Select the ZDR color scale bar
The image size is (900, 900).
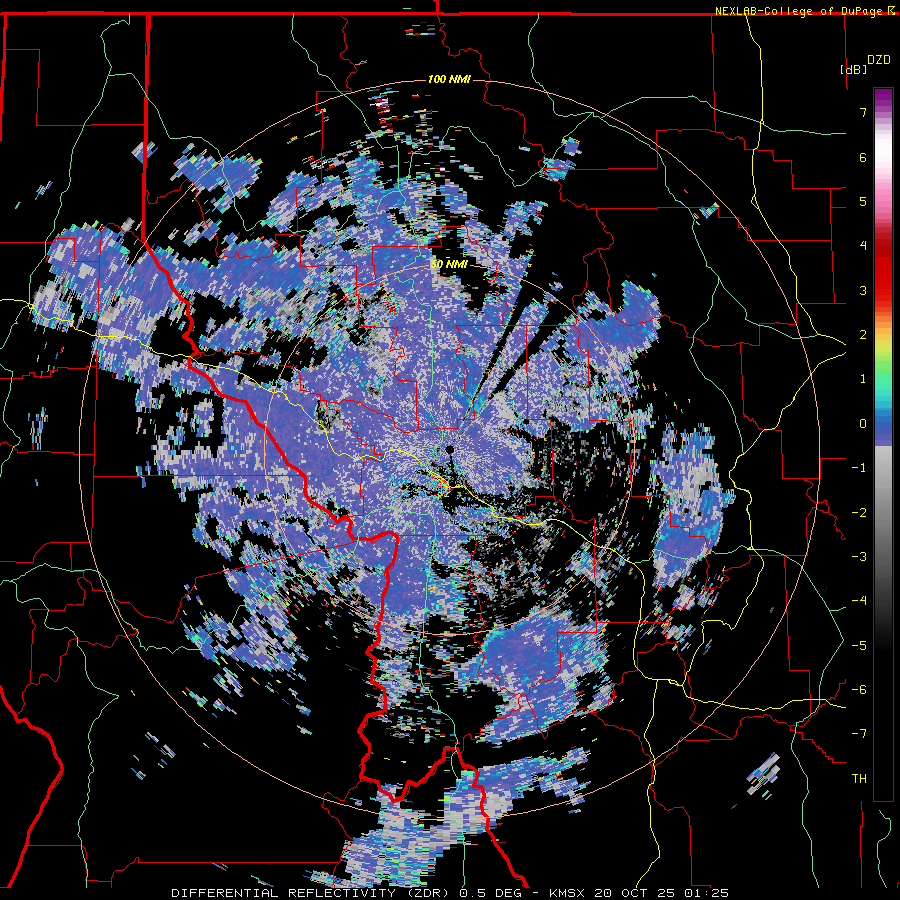point(883,444)
